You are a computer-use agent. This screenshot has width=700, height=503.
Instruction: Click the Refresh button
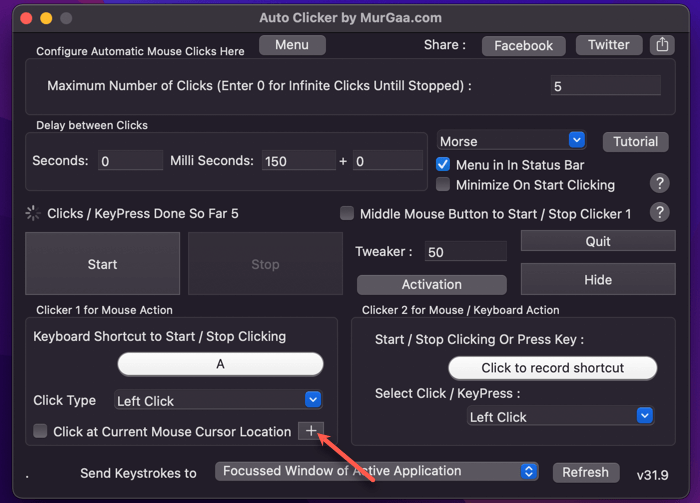click(x=586, y=472)
